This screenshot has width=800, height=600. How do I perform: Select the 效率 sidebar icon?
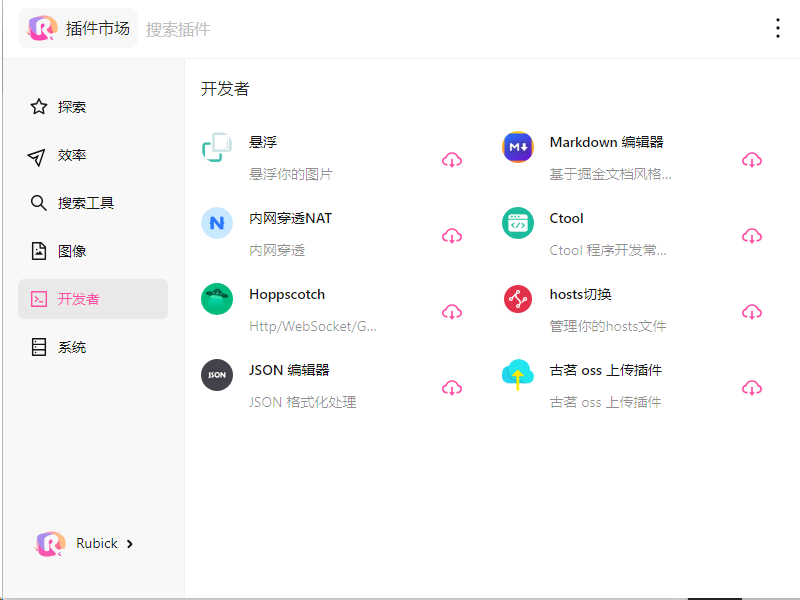point(38,155)
